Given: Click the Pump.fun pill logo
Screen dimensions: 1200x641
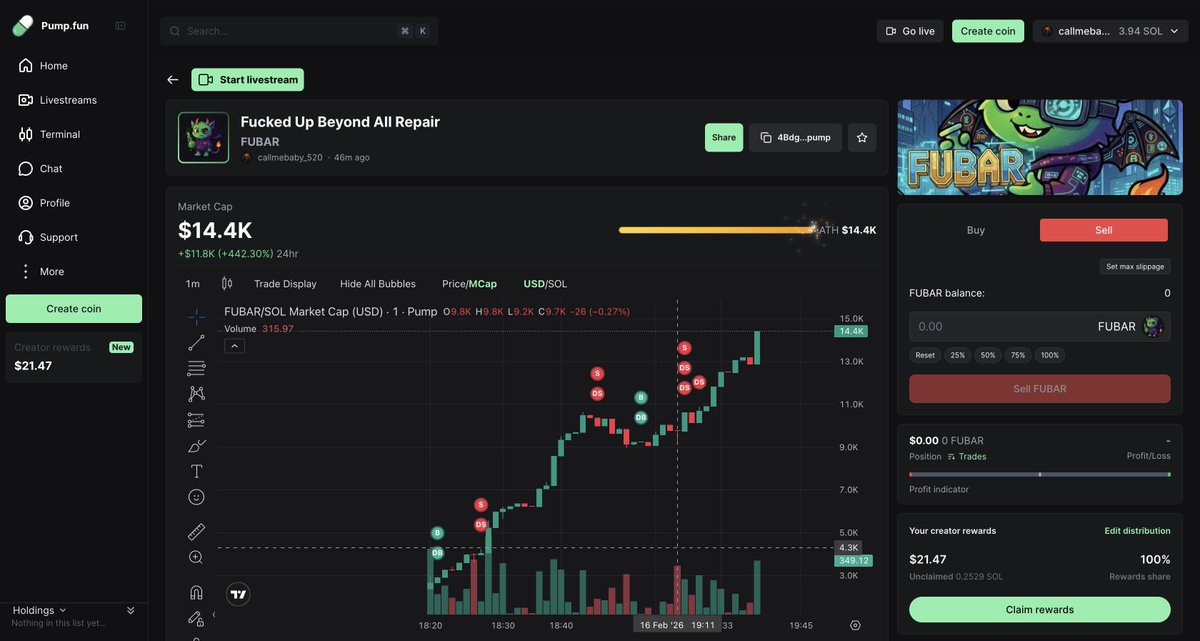Looking at the screenshot, I should coord(23,26).
